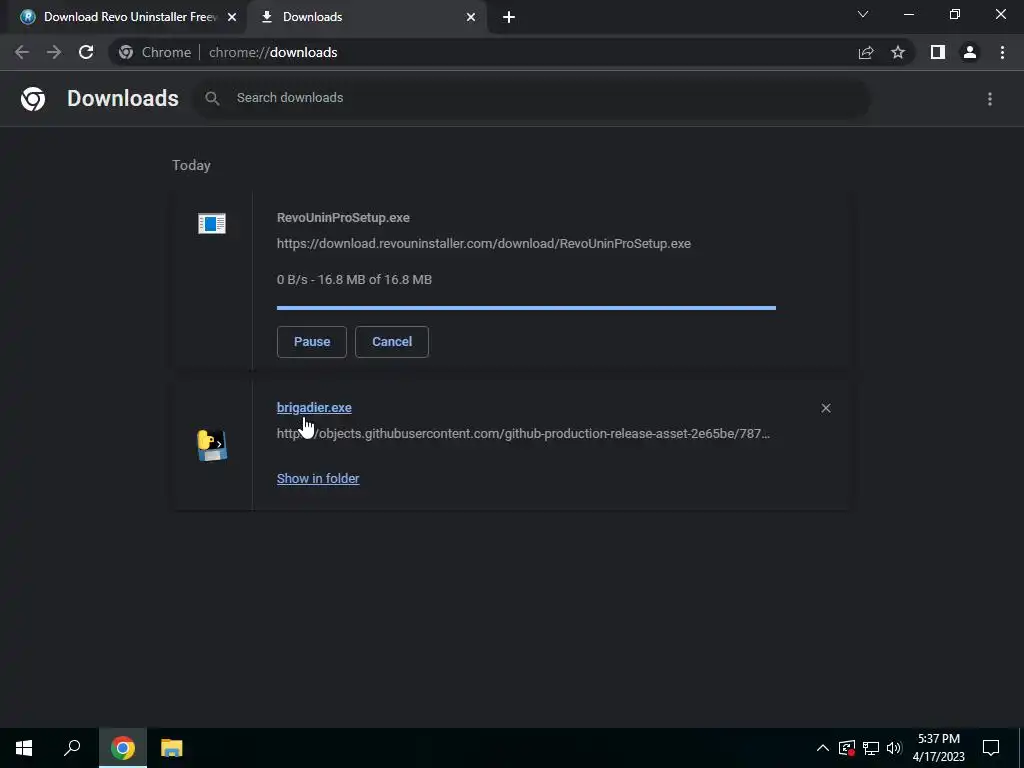1024x768 pixels.
Task: Open the notification center icon
Action: point(991,748)
